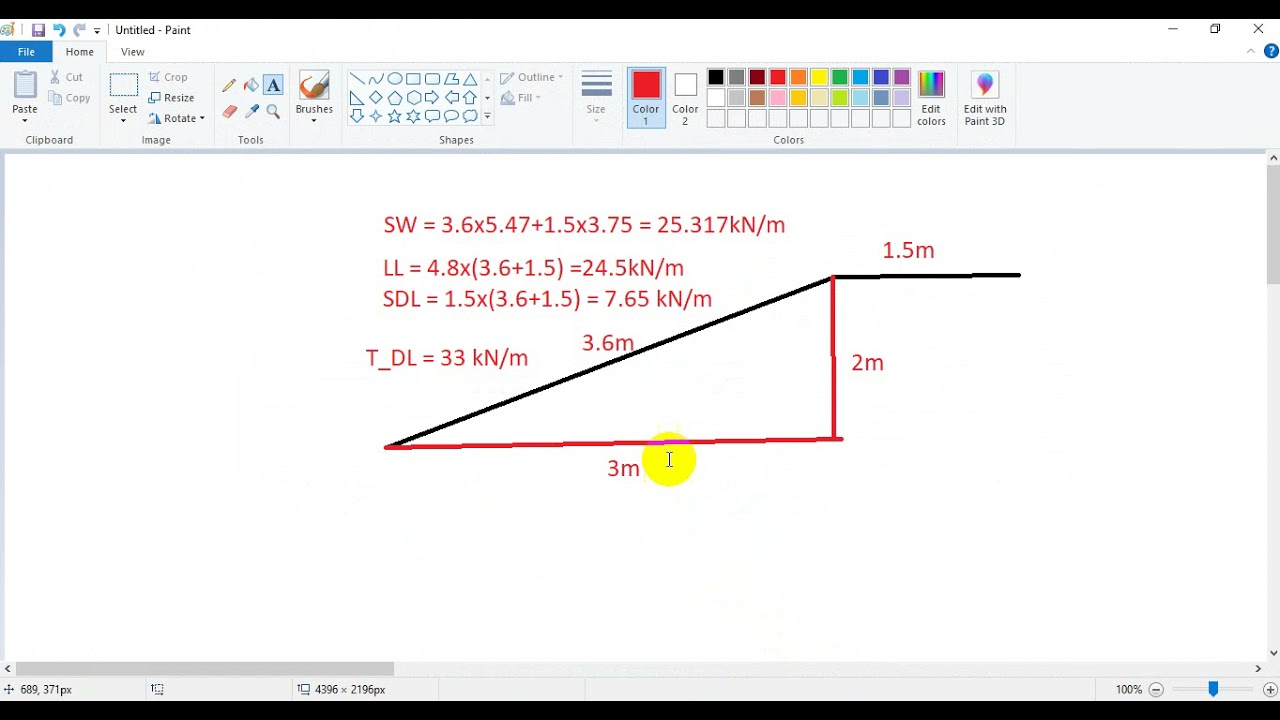Select the Fill with color bucket tool
1280x720 pixels.
pyautogui.click(x=251, y=86)
